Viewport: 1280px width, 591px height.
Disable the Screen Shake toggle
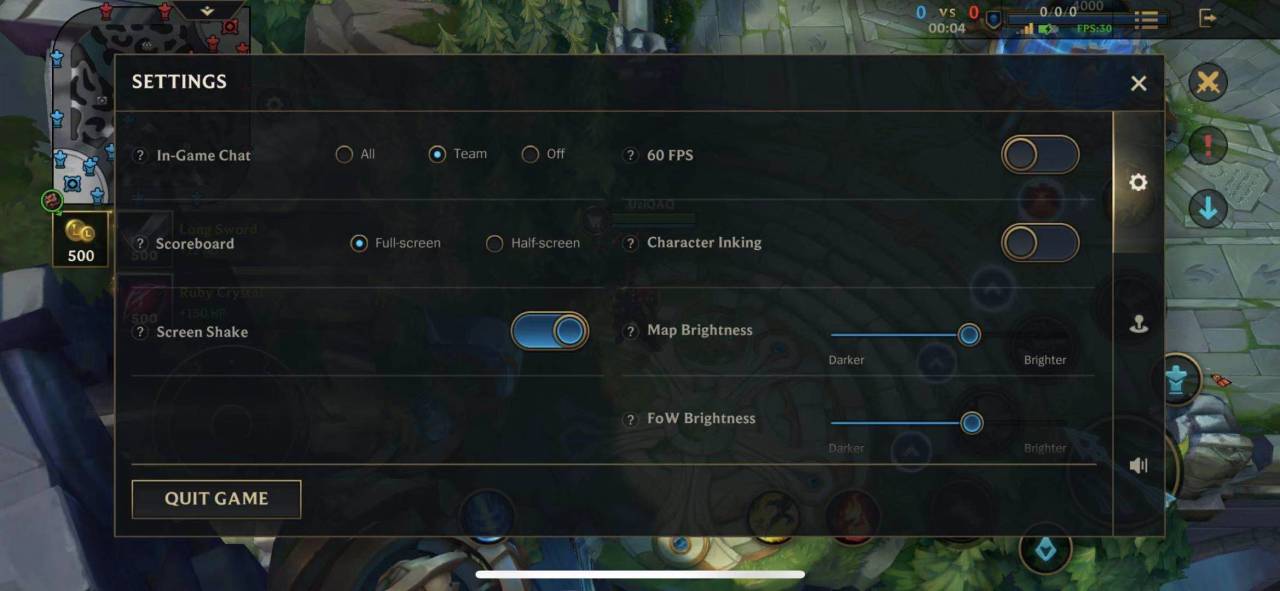(x=549, y=331)
